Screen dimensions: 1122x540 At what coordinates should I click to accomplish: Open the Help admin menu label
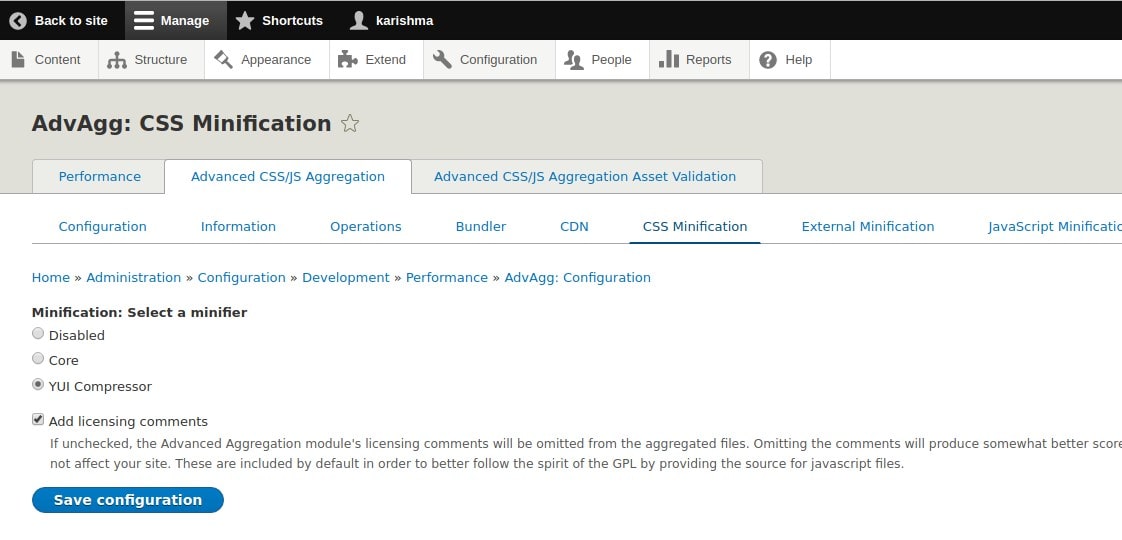(799, 60)
